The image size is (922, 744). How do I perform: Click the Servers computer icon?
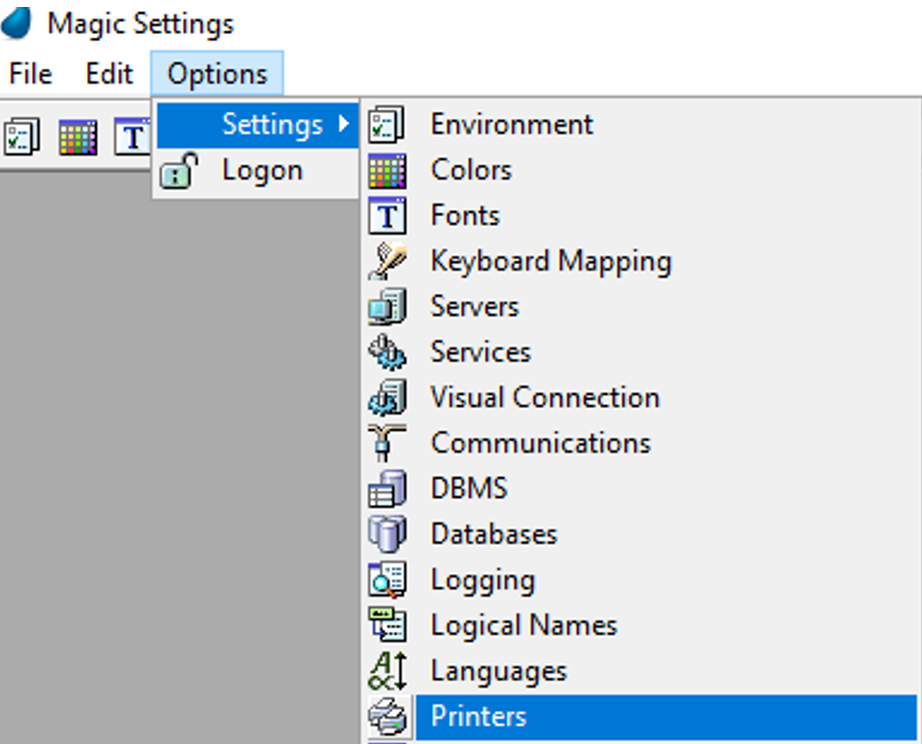click(387, 307)
